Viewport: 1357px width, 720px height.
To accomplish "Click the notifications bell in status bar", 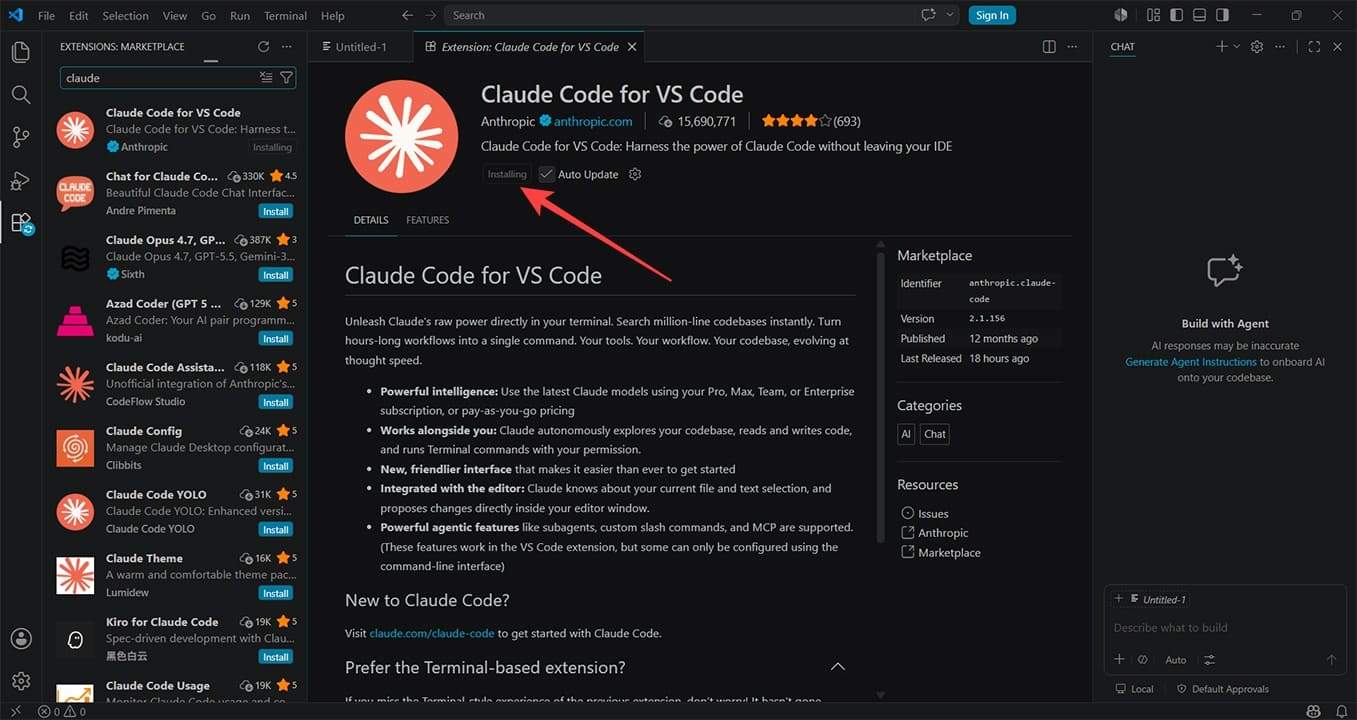I will (1341, 711).
